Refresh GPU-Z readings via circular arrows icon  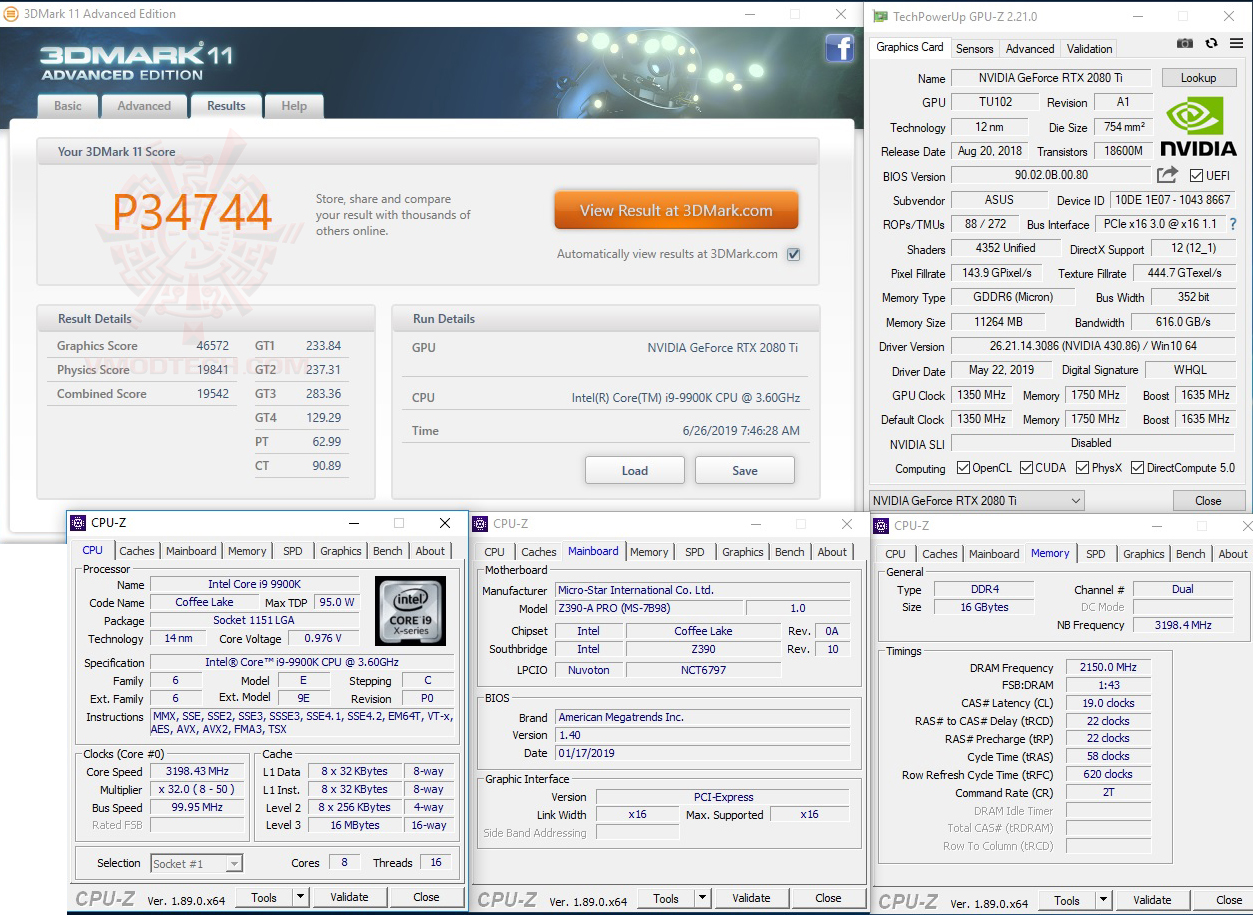pyautogui.click(x=1212, y=43)
